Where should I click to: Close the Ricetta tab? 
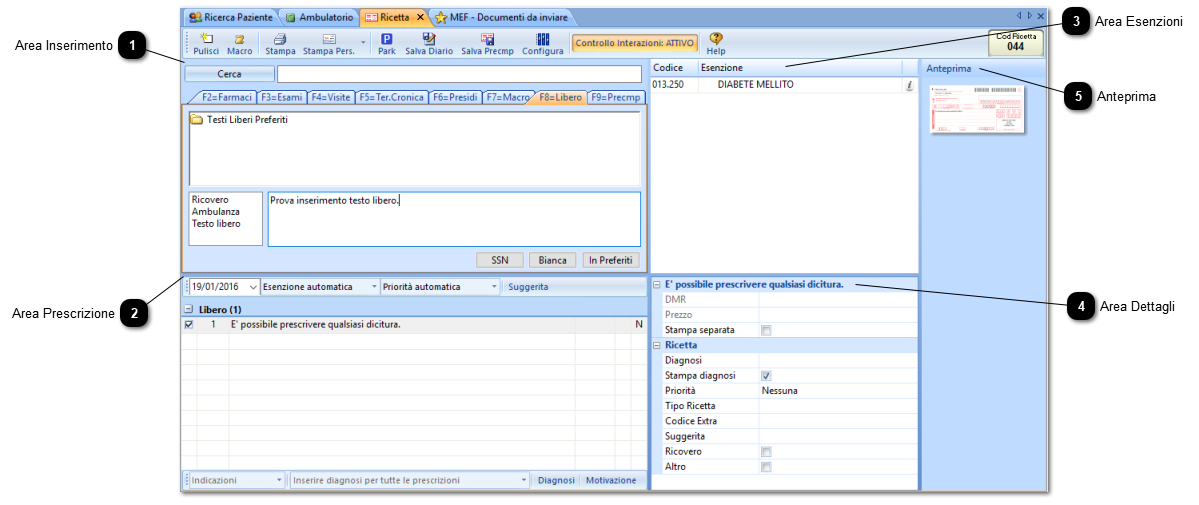[420, 17]
